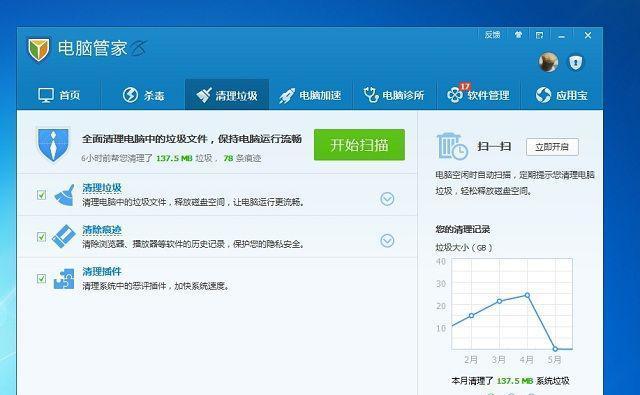Open the 清除痕迹 item link
This screenshot has width=640, height=395.
coord(102,230)
